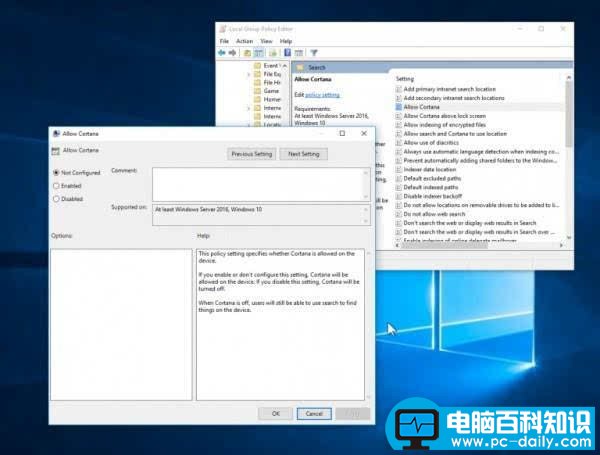Click the Up One Level folder toolbar icon
The height and width of the screenshot is (455, 600).
click(248, 53)
